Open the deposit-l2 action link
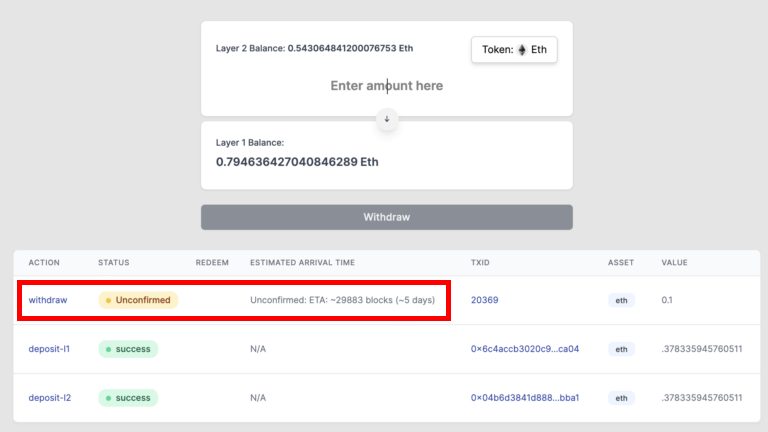This screenshot has height=432, width=768. [x=51, y=398]
